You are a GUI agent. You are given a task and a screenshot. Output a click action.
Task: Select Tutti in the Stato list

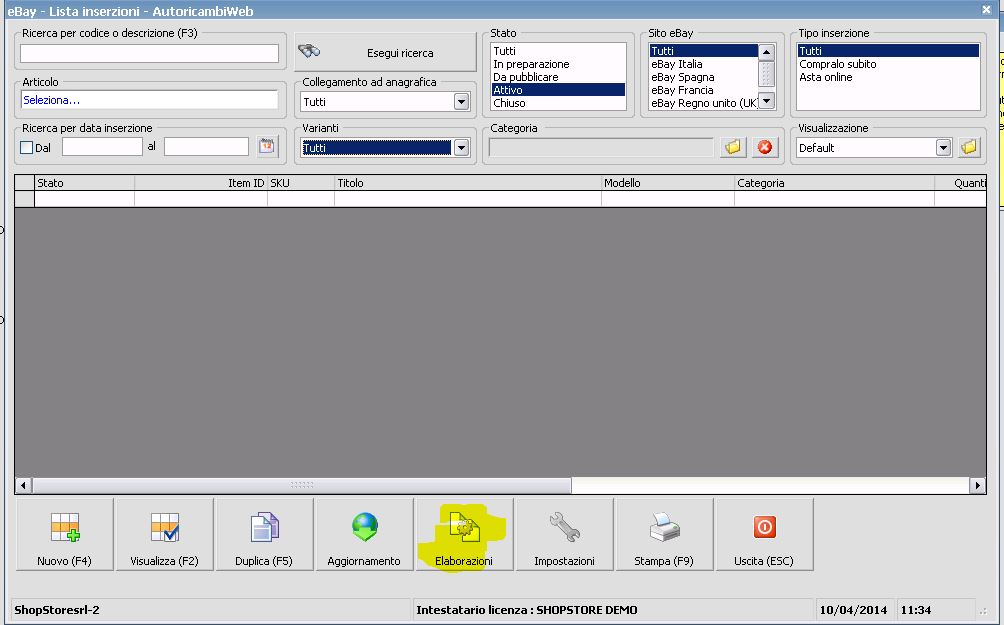coord(558,51)
